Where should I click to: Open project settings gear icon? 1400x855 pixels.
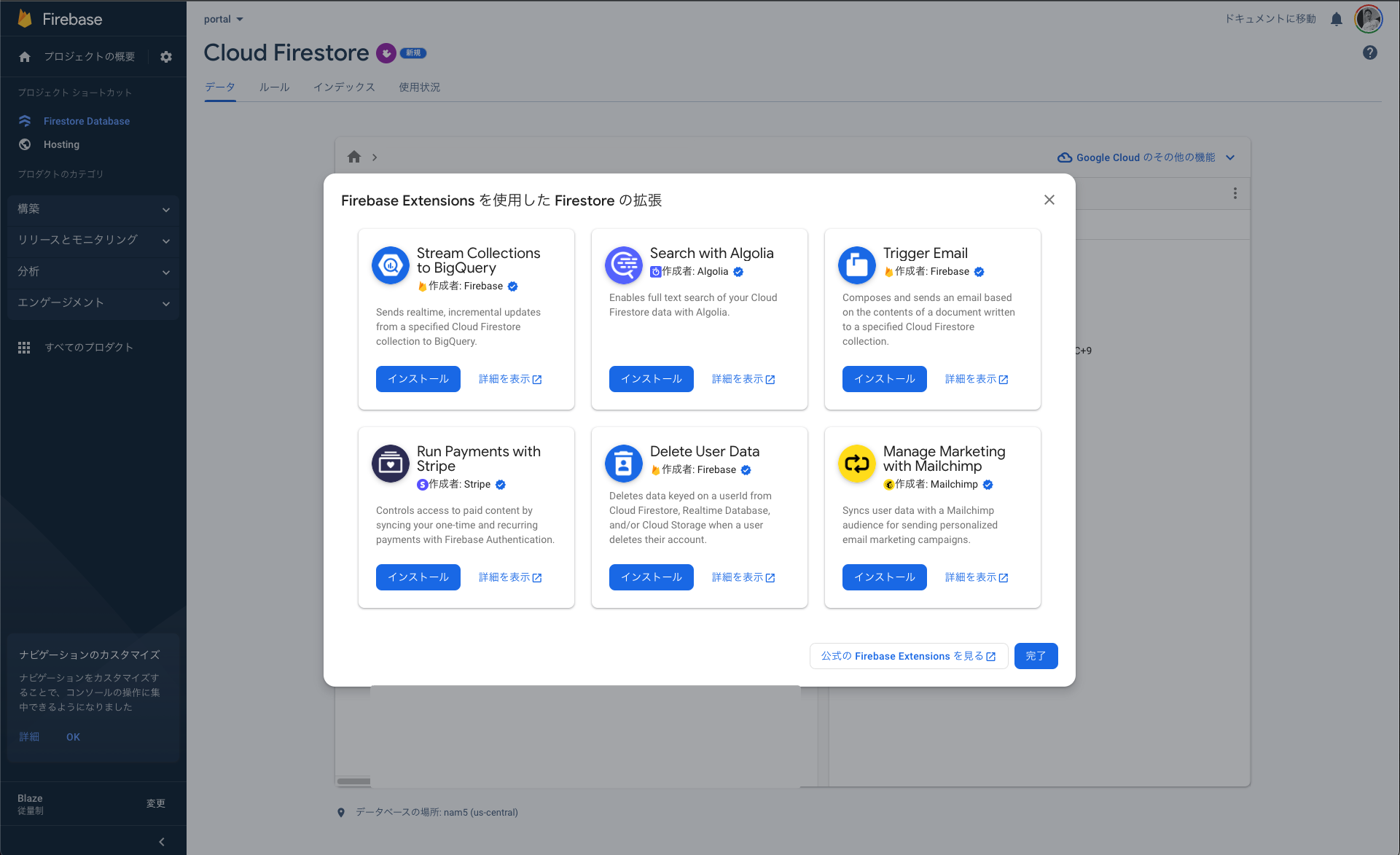(x=166, y=57)
